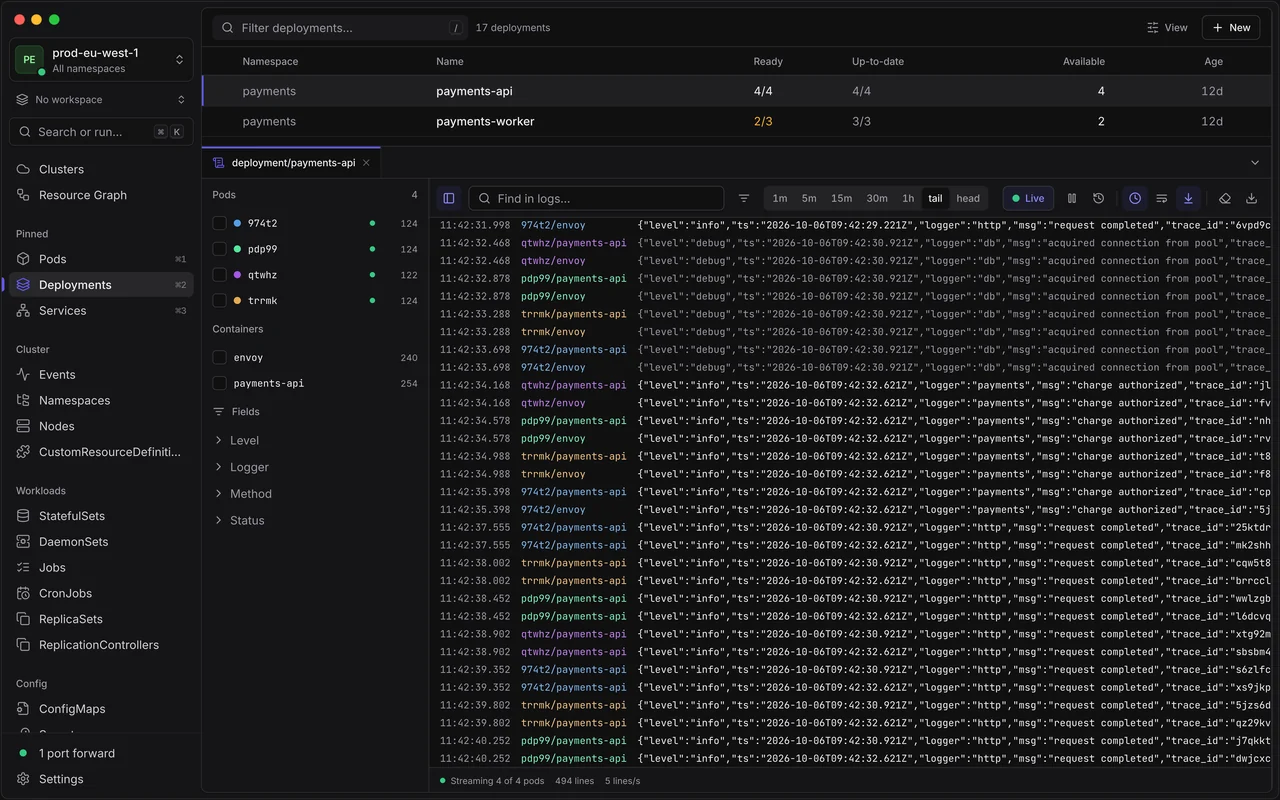Select the 1h time range
The width and height of the screenshot is (1280, 800).
[x=908, y=198]
